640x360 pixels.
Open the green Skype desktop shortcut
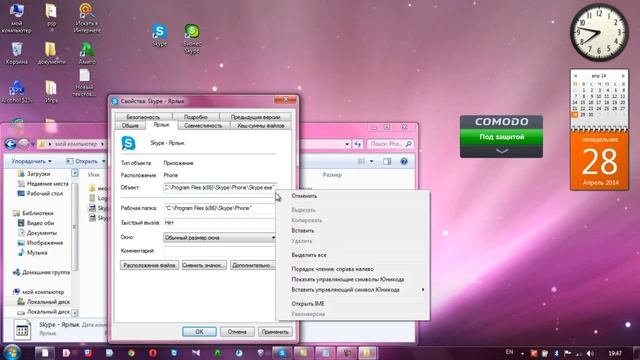coord(192,38)
